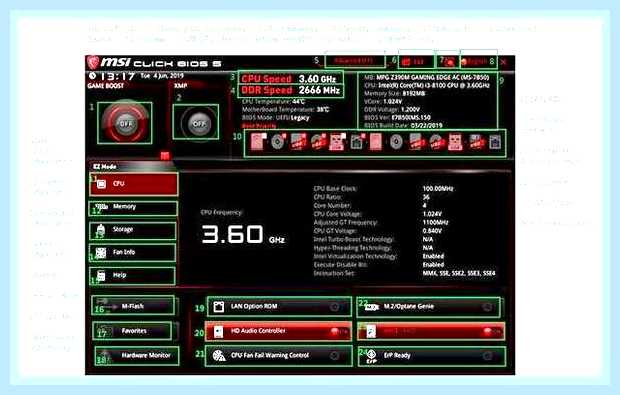This screenshot has height=395, width=620.
Task: Open the Hardware Monitor
Action: click(137, 355)
